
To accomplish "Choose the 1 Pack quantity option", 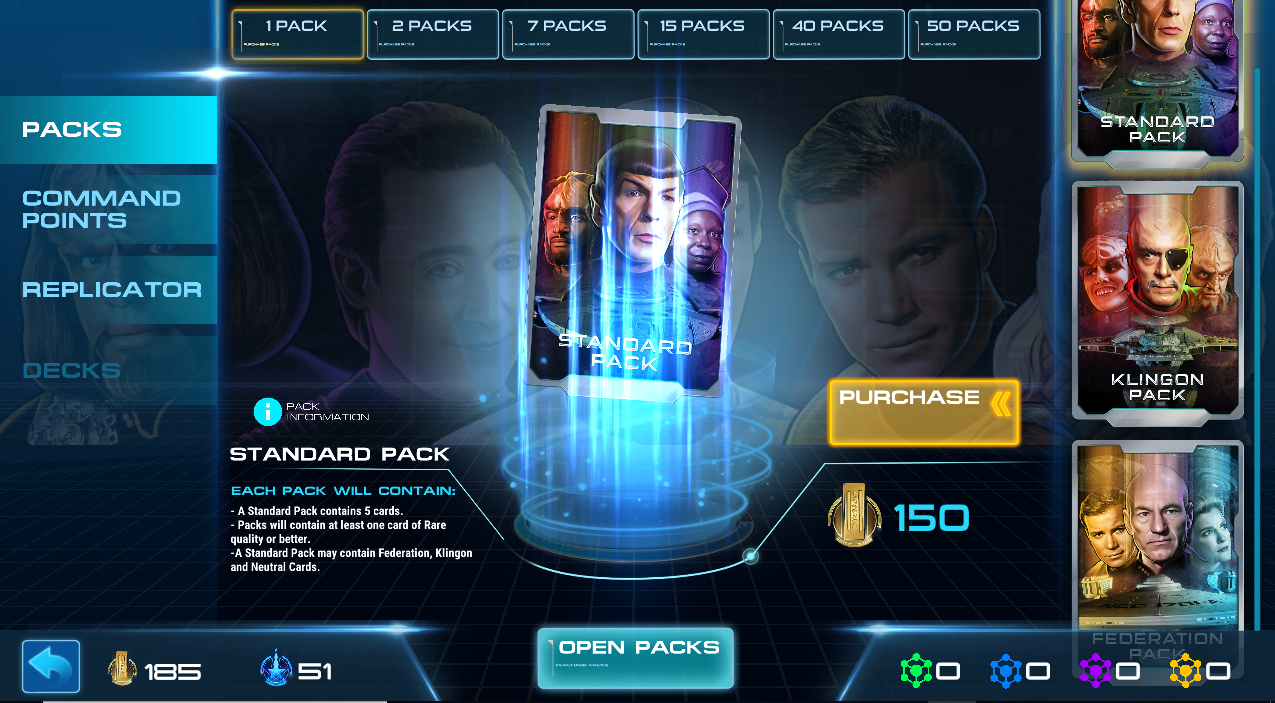I will [298, 34].
